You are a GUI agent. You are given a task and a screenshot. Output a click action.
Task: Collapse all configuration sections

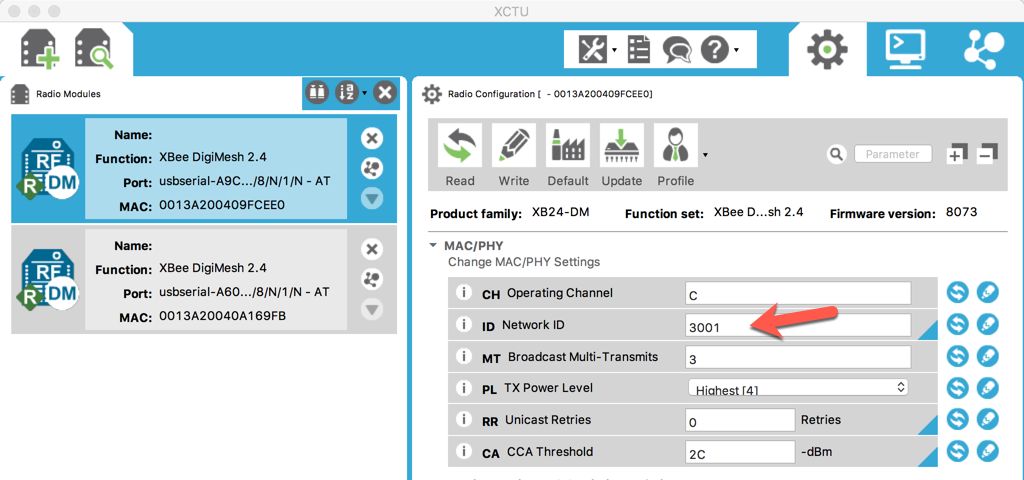pyautogui.click(x=987, y=153)
